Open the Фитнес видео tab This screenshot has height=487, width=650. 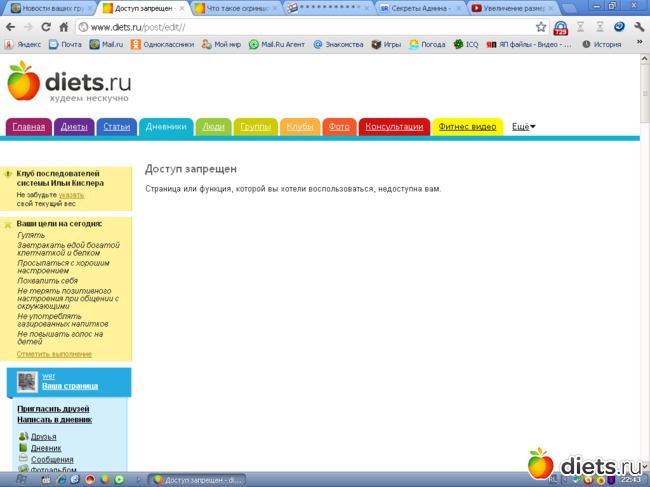click(467, 127)
